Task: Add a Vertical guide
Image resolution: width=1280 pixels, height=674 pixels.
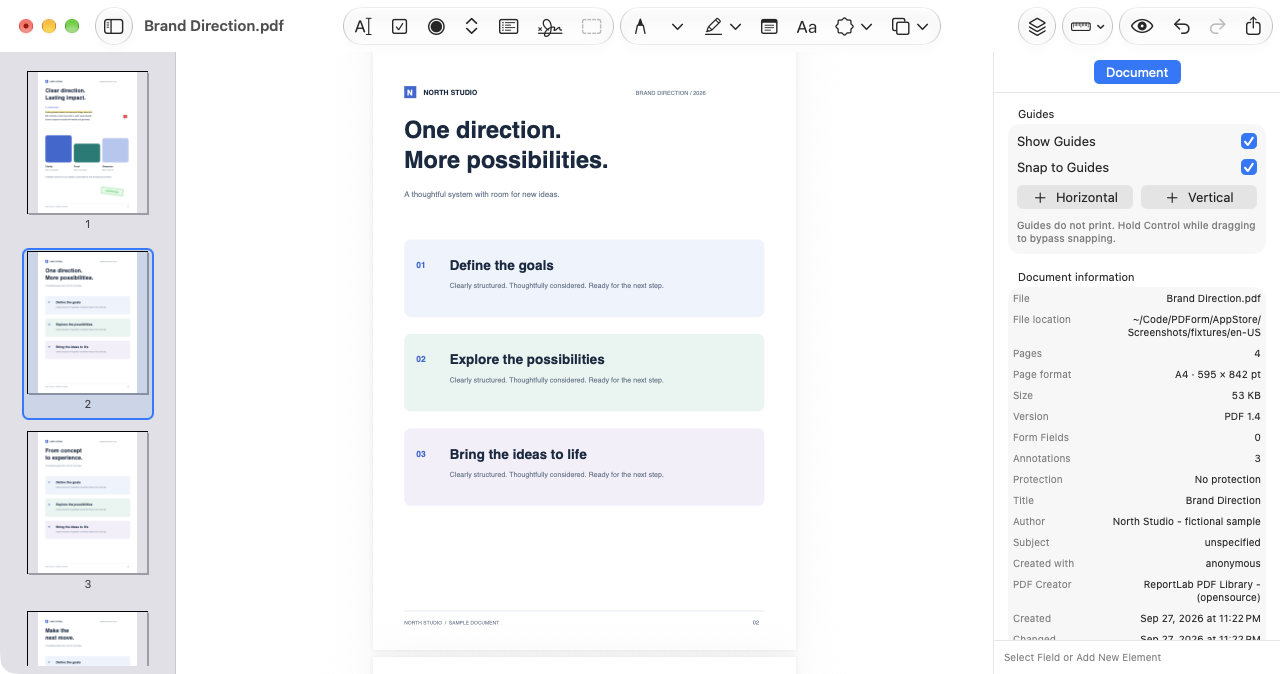Action: pyautogui.click(x=1199, y=197)
